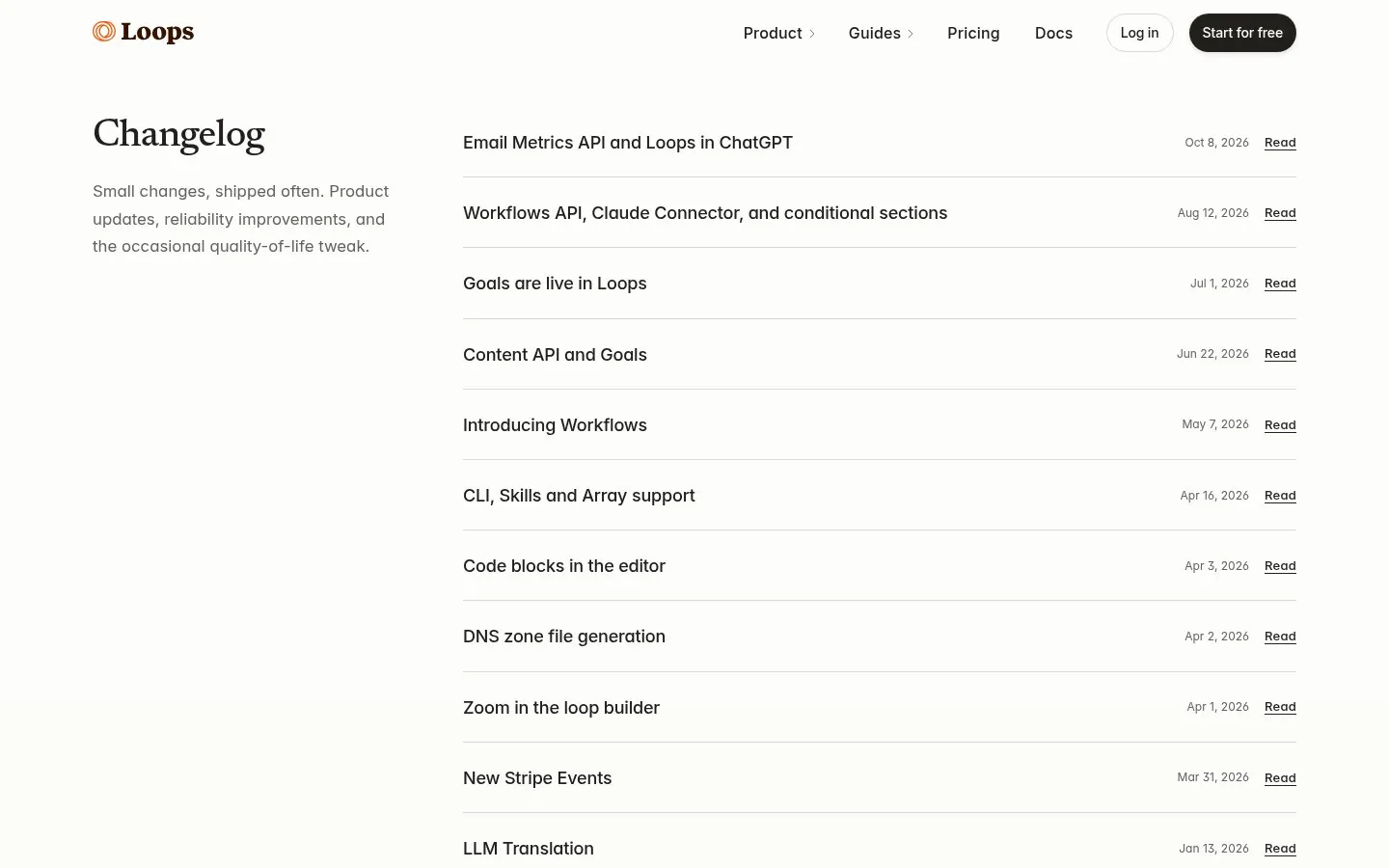1389x868 pixels.
Task: Click the Aug 12, 2026 date
Action: 1212,213
